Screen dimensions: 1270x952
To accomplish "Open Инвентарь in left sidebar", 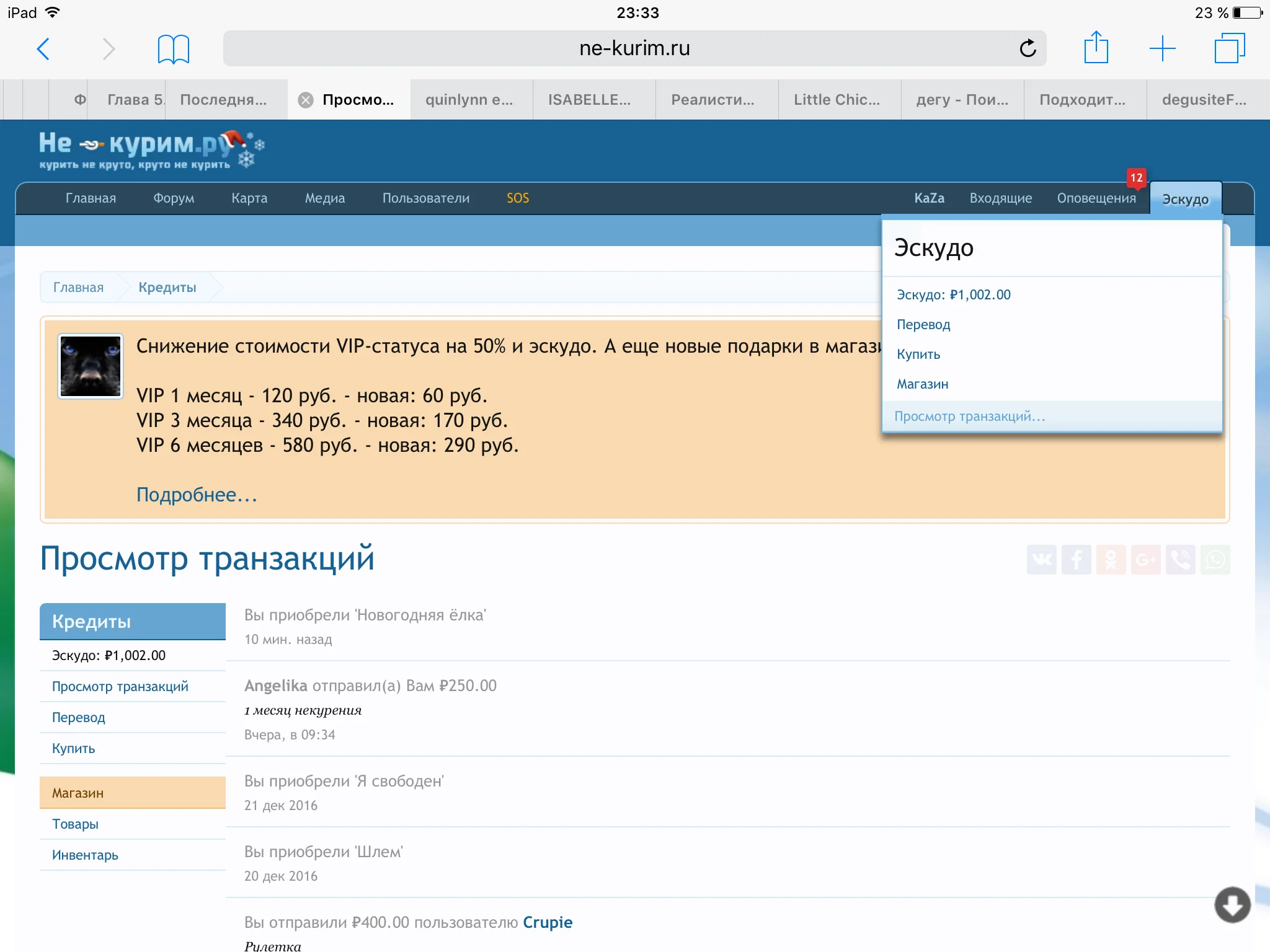I will (85, 855).
